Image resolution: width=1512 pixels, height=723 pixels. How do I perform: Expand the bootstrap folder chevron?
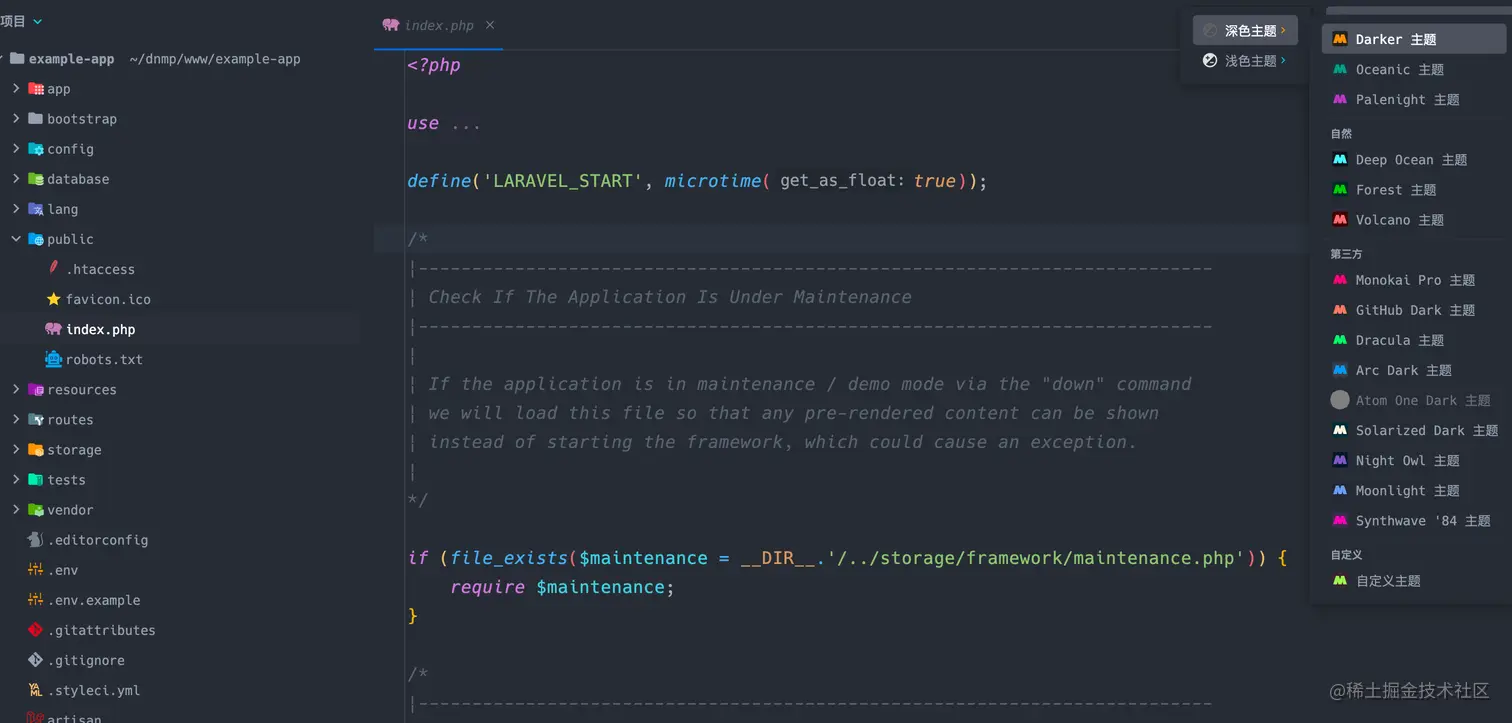point(16,119)
